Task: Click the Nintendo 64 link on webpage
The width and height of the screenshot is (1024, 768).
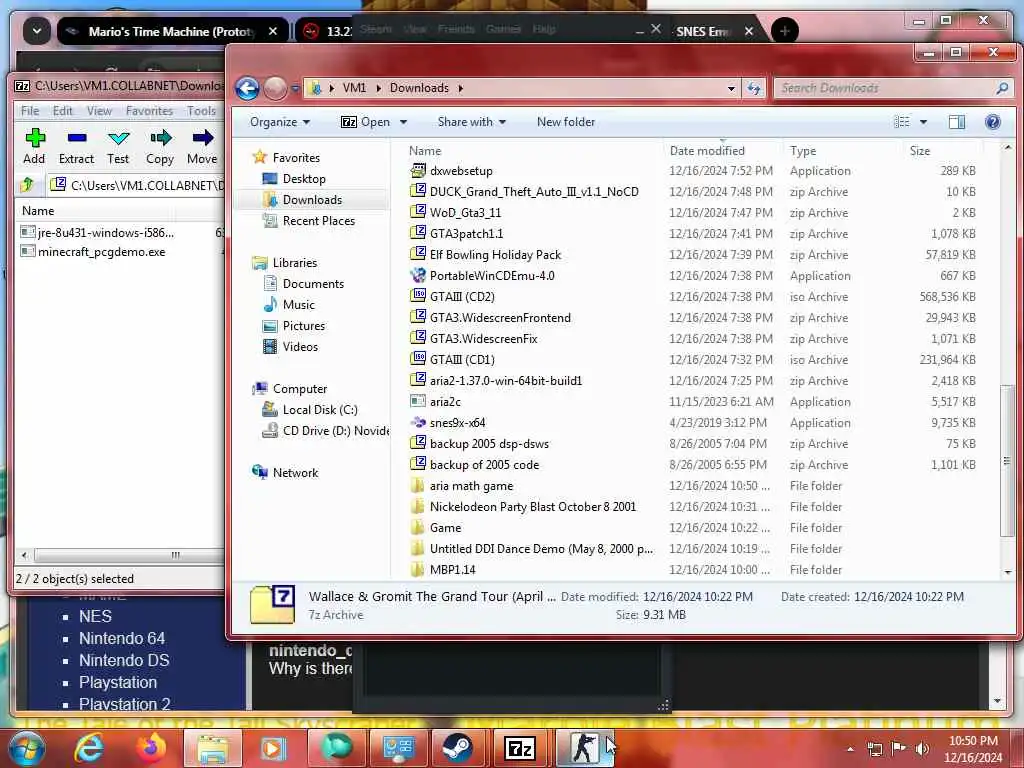Action: coord(122,638)
